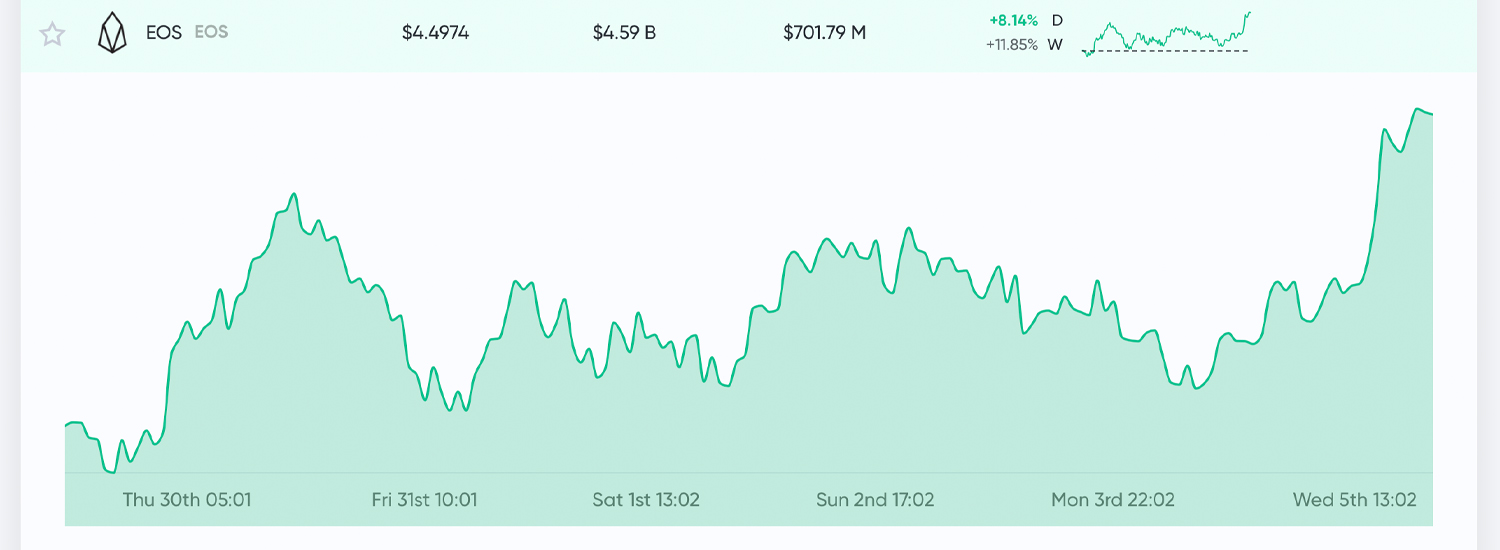
Task: Click the +11.85% weekly change
Action: pyautogui.click(x=1011, y=44)
